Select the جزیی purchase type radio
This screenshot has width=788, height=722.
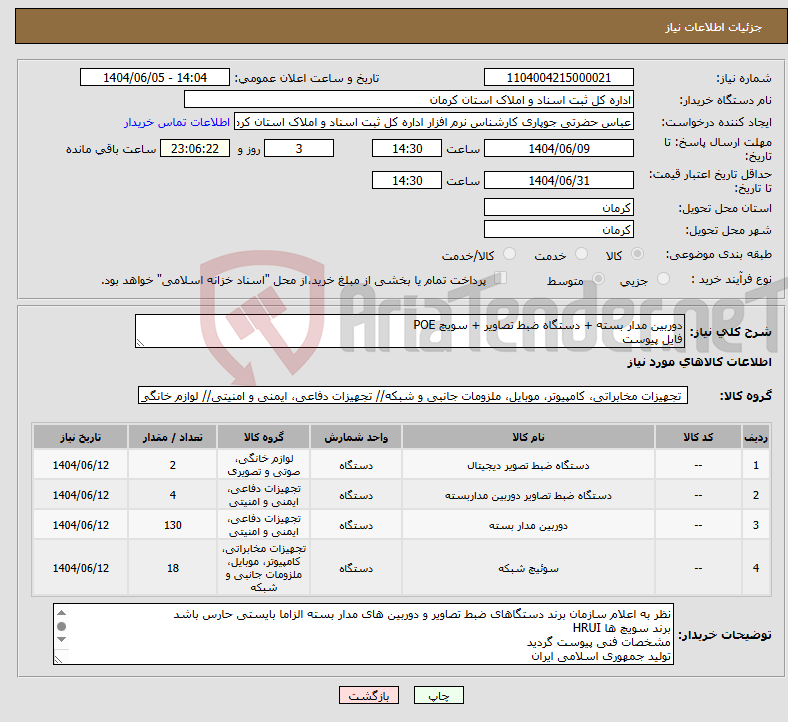(663, 278)
